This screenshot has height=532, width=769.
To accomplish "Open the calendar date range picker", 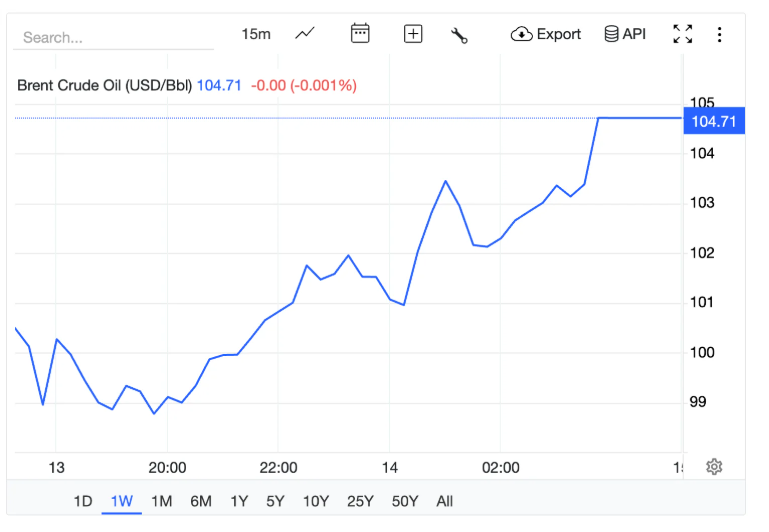I will [x=360, y=34].
